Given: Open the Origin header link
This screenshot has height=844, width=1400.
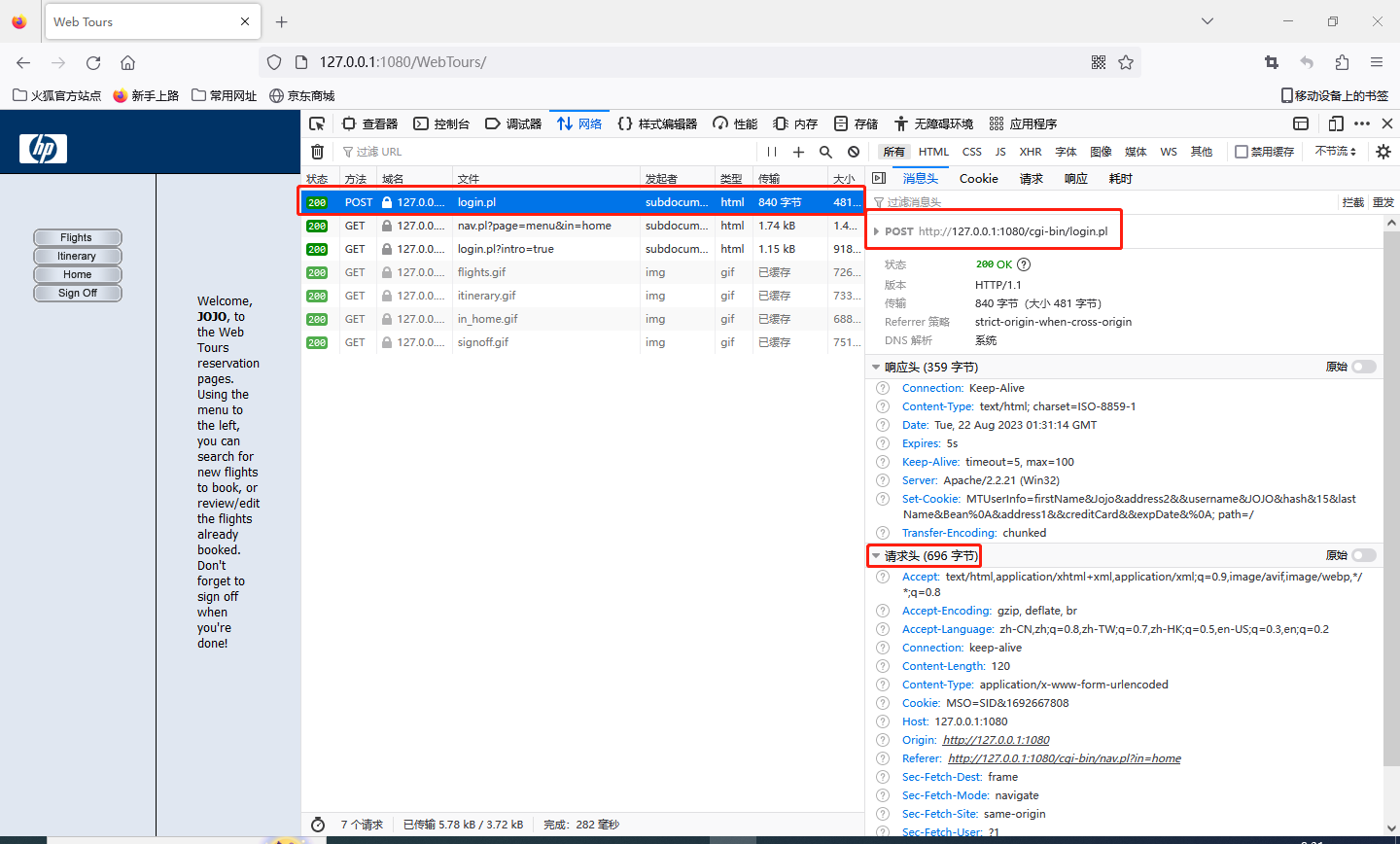Looking at the screenshot, I should [996, 740].
